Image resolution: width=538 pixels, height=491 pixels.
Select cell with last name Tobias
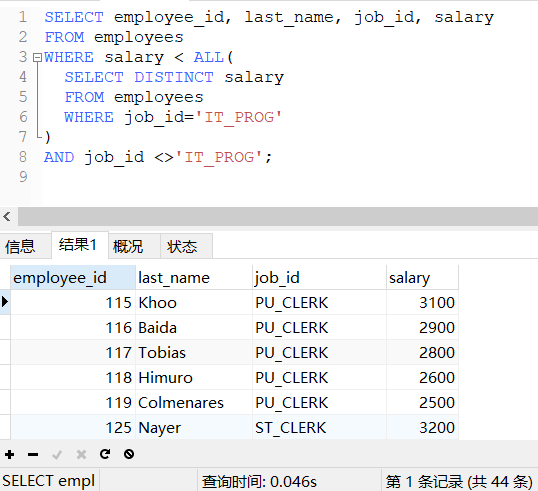click(x=194, y=353)
